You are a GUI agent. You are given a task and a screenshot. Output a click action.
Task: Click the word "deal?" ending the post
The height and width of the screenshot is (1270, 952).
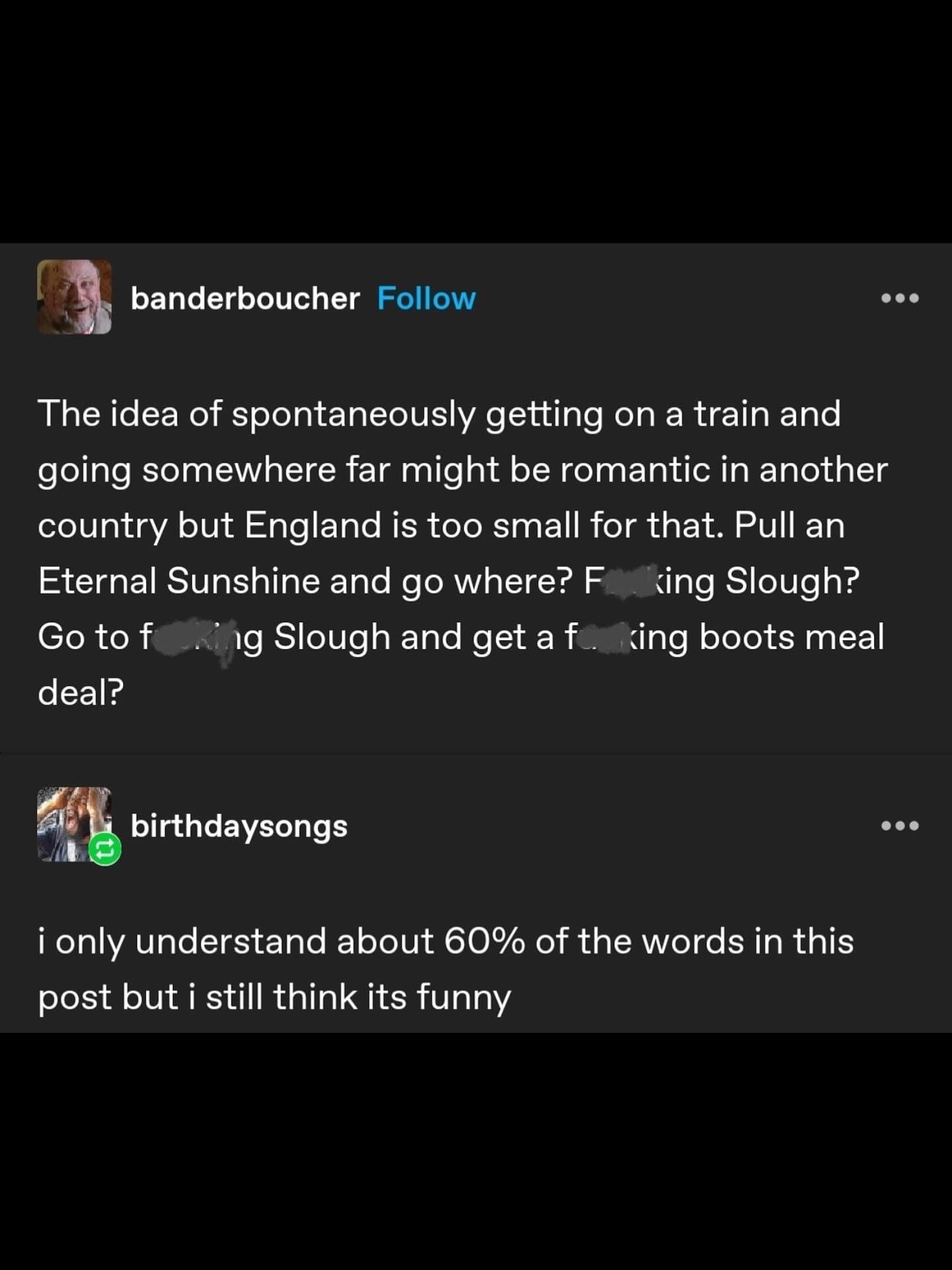pos(81,693)
